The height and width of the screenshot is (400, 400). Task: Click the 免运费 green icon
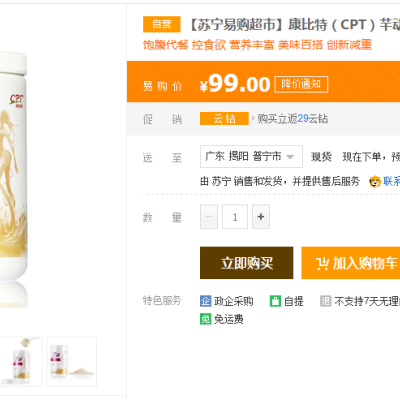tap(205, 319)
